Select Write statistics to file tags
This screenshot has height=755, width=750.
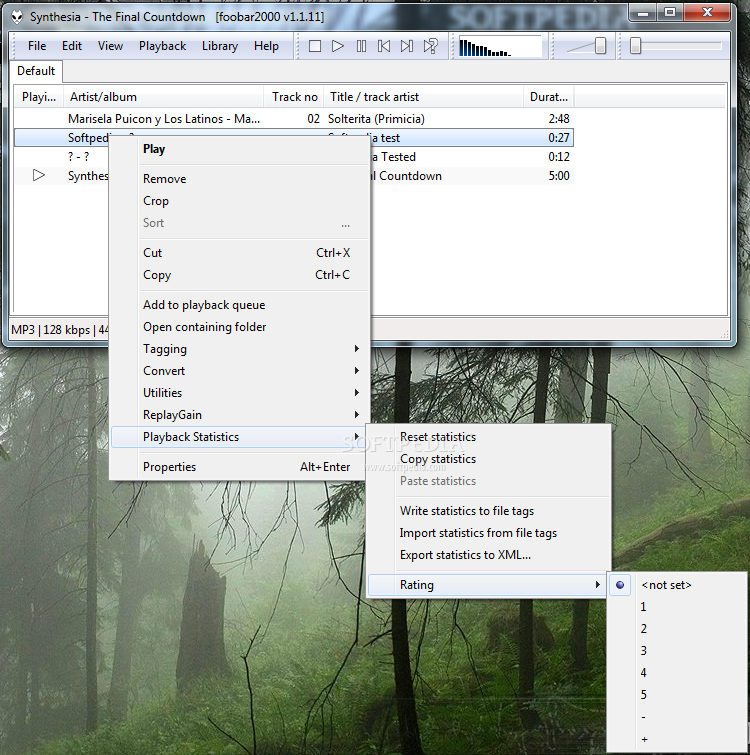(489, 511)
